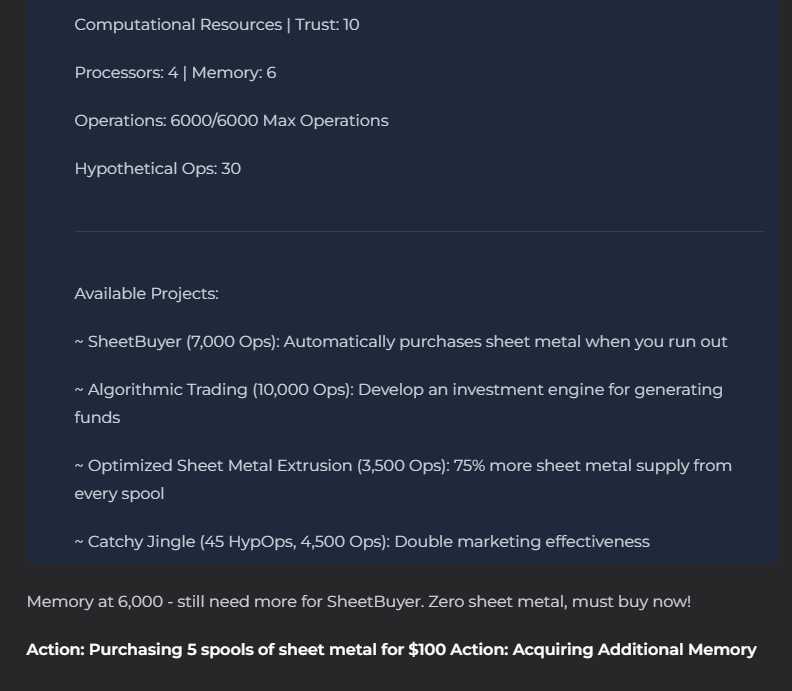Click the Algorithmic Trading project text
Image resolution: width=792 pixels, height=691 pixels.
point(398,390)
